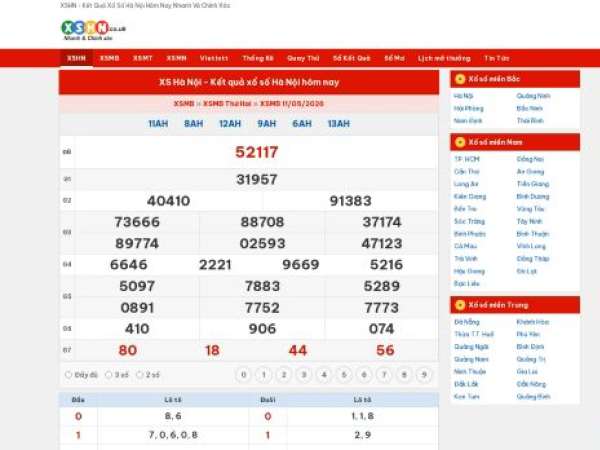The image size is (600, 450).
Task: Open the Quay Thử menu item
Action: pyautogui.click(x=303, y=58)
